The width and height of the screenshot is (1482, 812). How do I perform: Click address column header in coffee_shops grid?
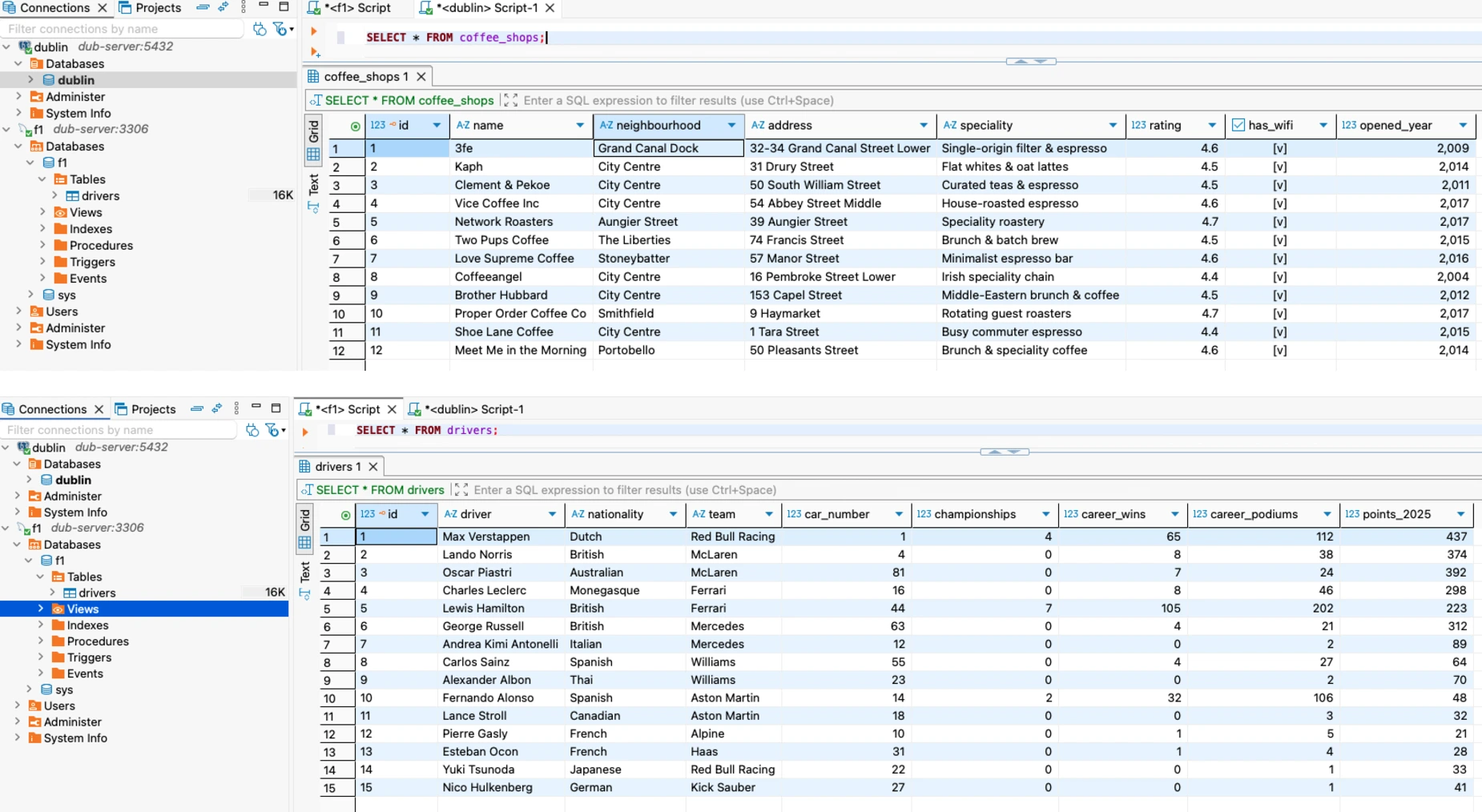(840, 126)
